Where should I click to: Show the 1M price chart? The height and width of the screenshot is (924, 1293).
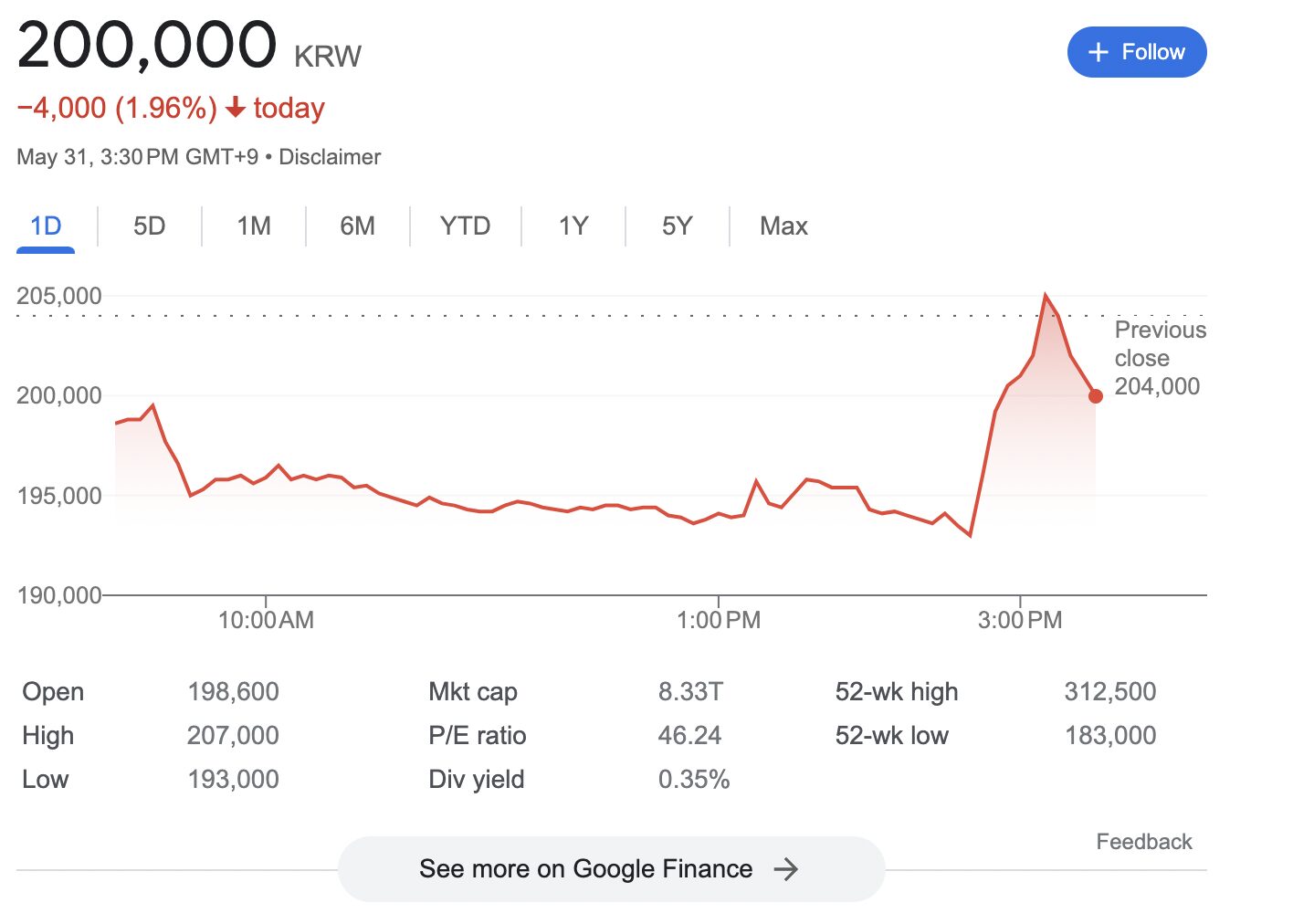pyautogui.click(x=254, y=226)
